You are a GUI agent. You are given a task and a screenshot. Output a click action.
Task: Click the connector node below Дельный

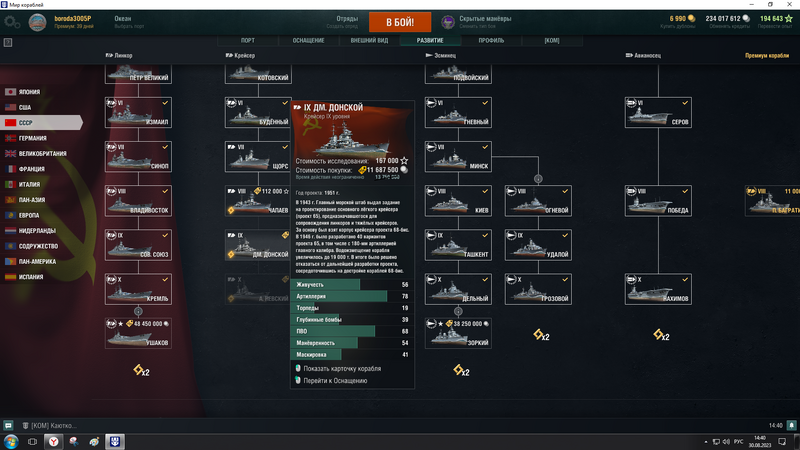[458, 311]
